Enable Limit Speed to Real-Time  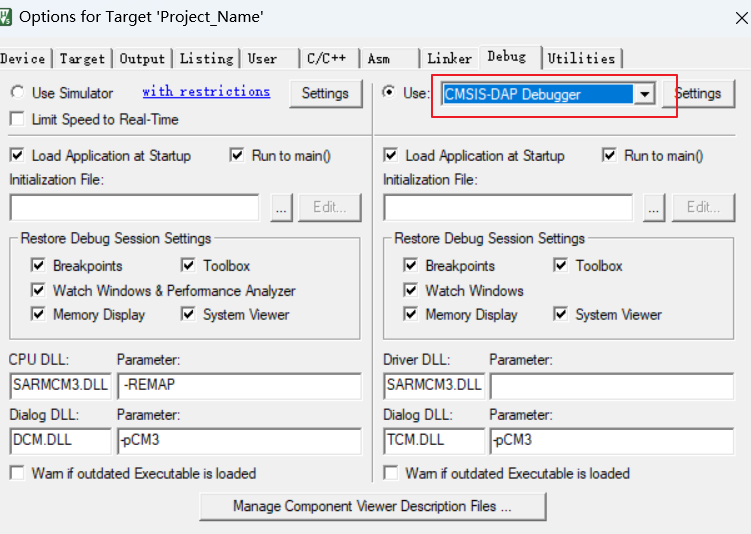pos(17,119)
